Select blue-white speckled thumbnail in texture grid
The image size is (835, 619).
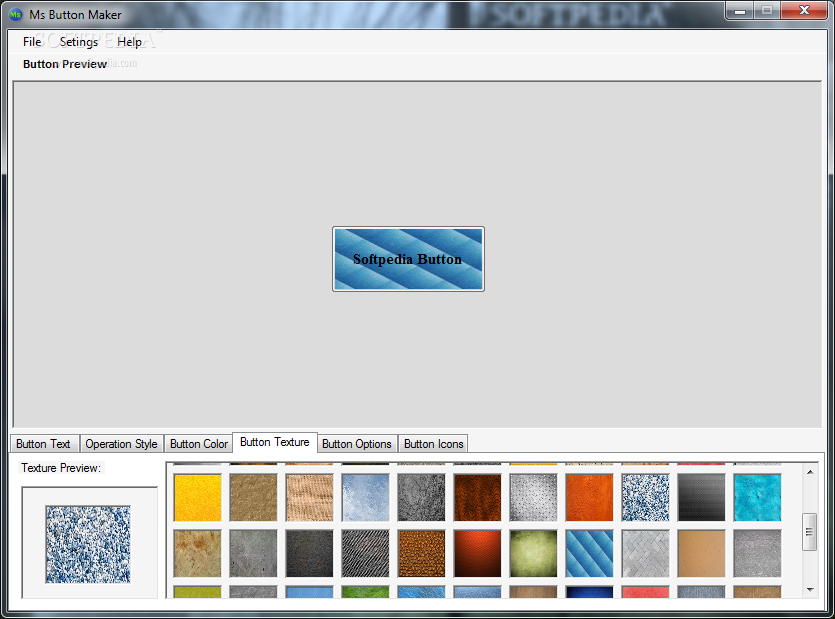click(645, 498)
